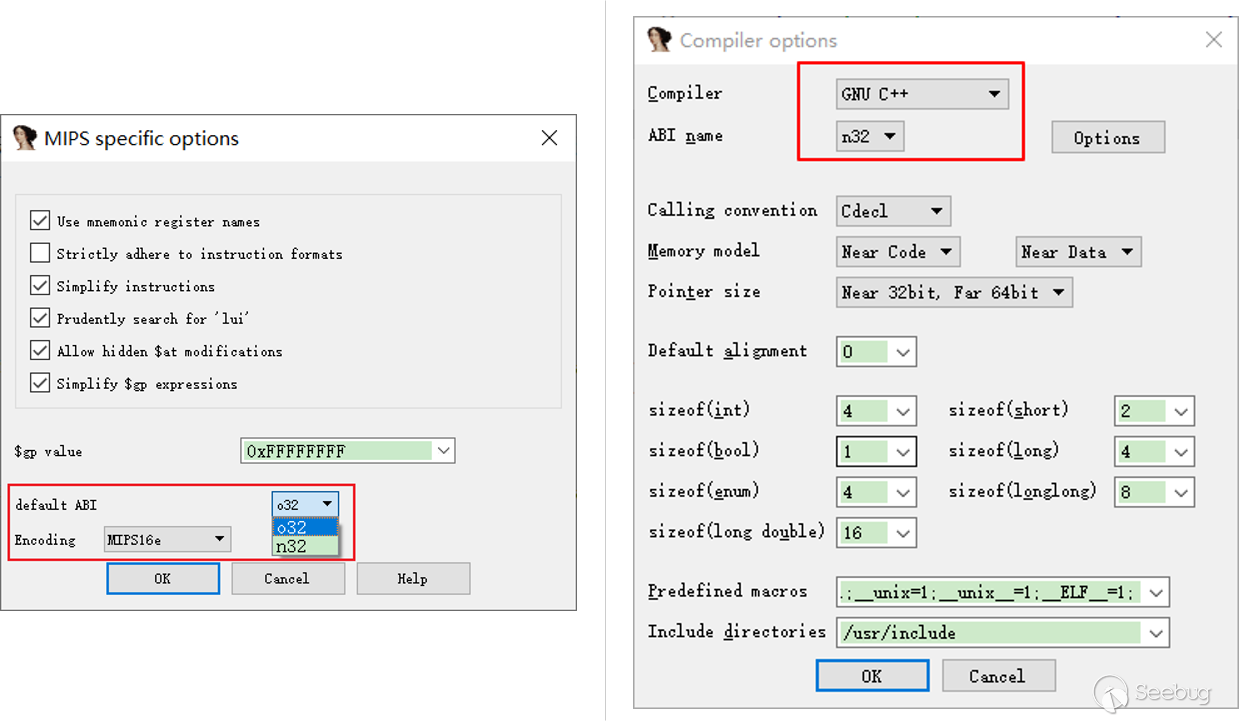Click the "Encoding" label

point(45,540)
